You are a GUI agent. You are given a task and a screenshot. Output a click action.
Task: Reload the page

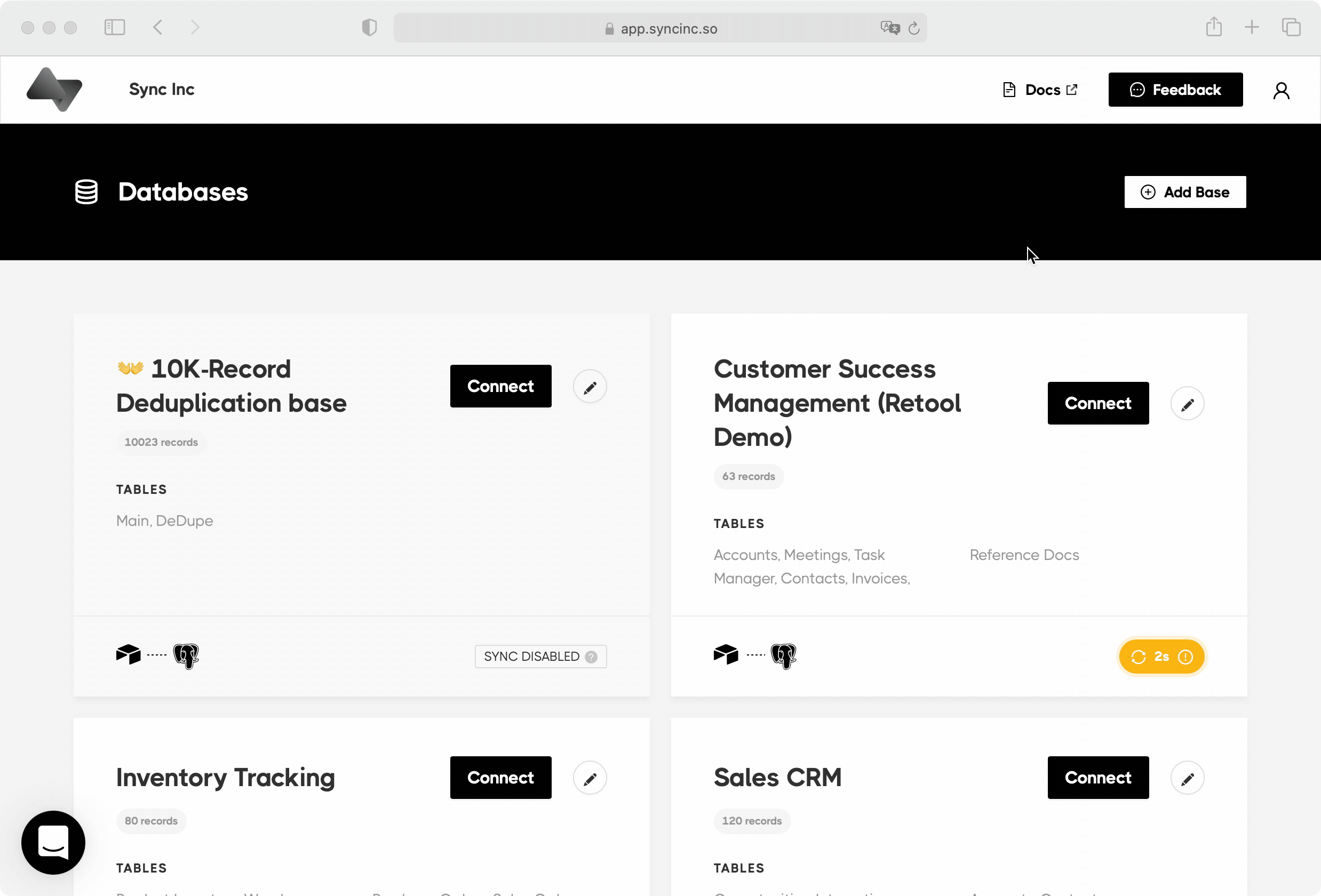click(913, 28)
